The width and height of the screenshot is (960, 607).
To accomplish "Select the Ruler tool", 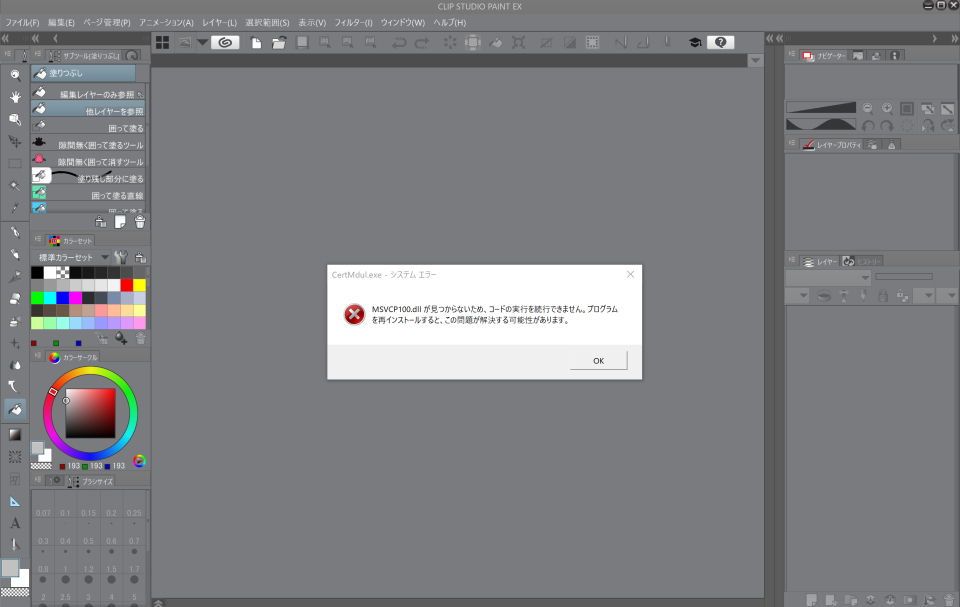I will click(x=15, y=500).
